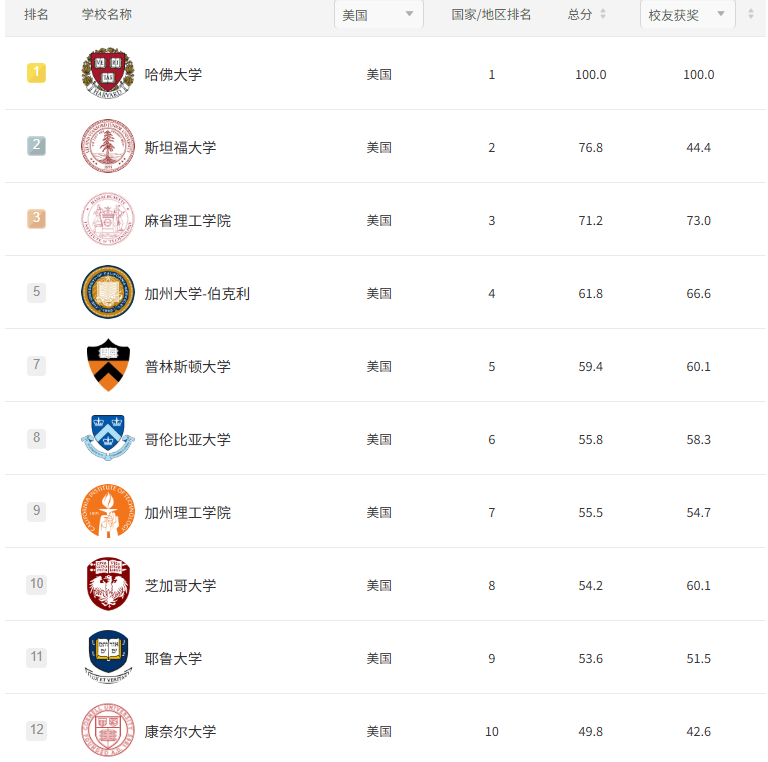Click the yellow rank 1 badge
This screenshot has height=762, width=768.
(x=36, y=72)
